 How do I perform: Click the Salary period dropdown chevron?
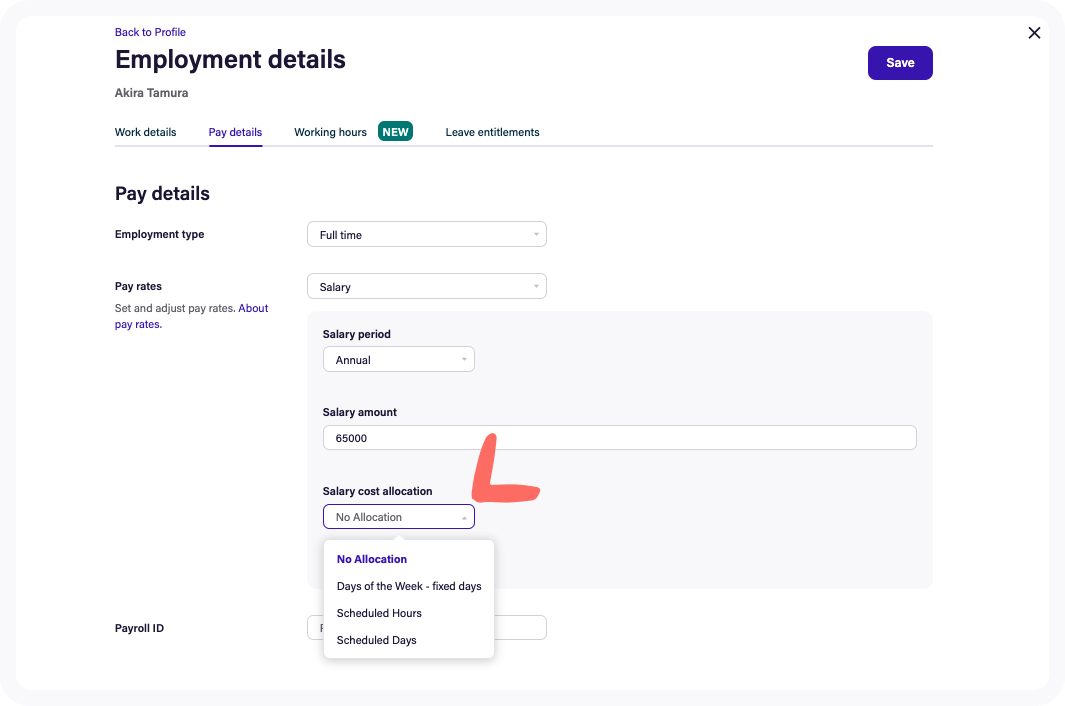pyautogui.click(x=463, y=358)
